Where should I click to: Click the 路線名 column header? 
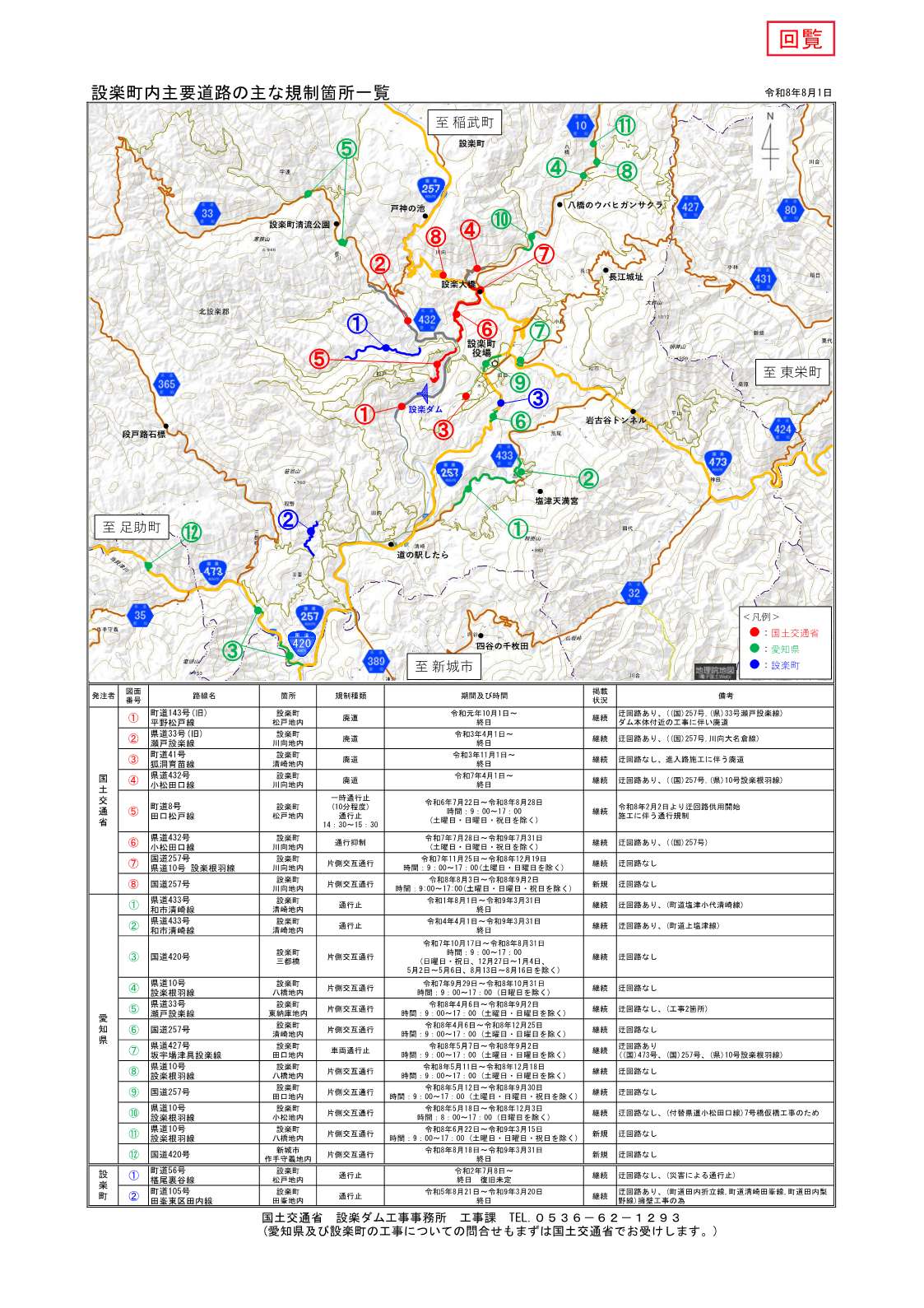coord(204,696)
